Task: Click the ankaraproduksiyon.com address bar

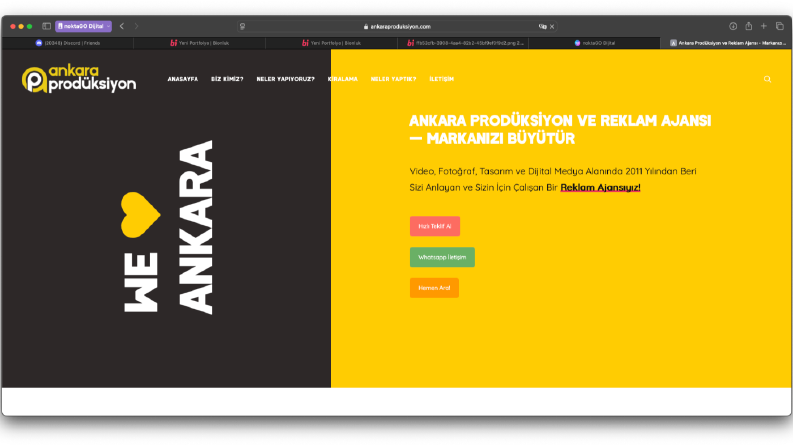Action: [397, 26]
